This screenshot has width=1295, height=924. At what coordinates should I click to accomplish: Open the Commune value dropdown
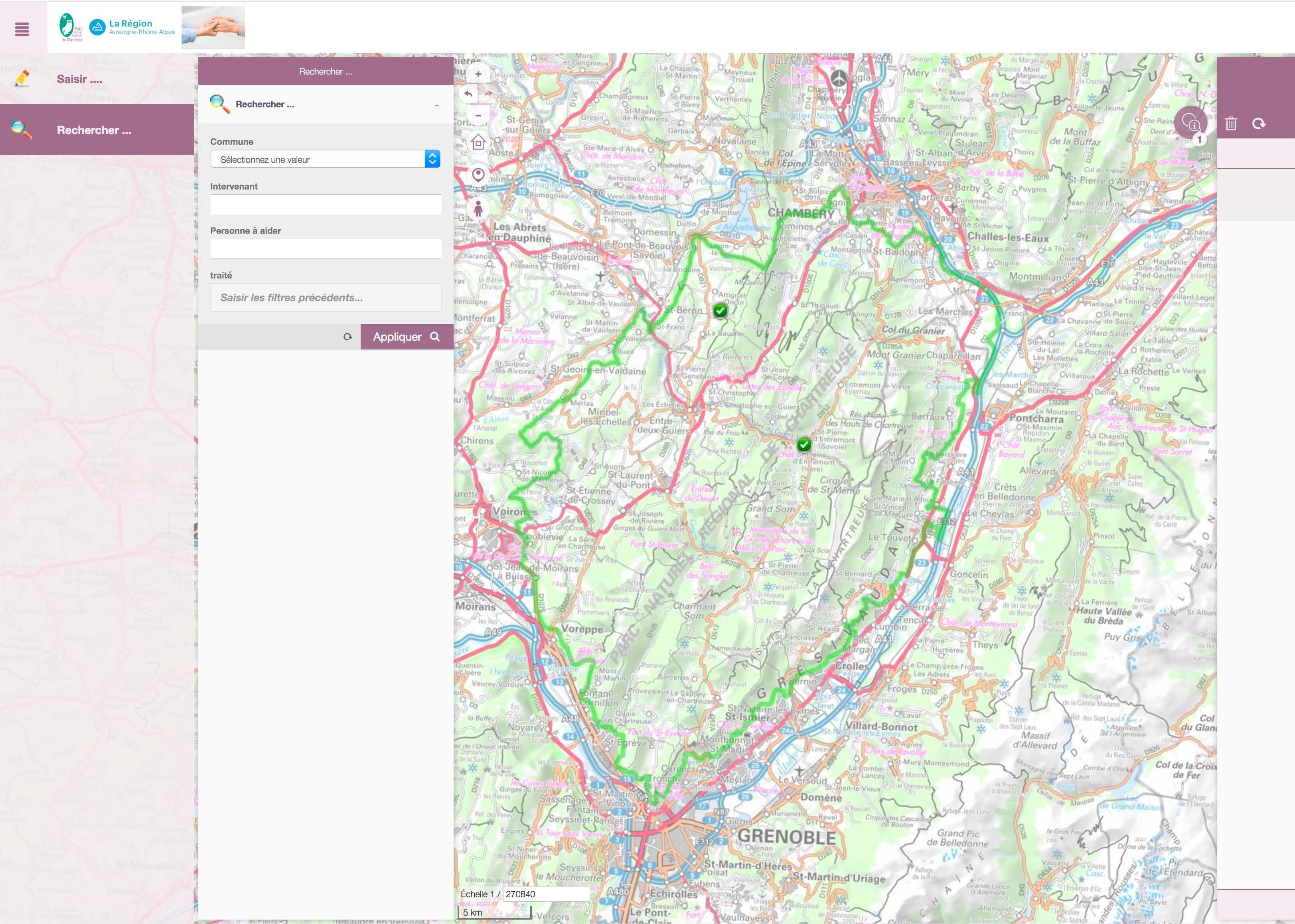pos(432,159)
